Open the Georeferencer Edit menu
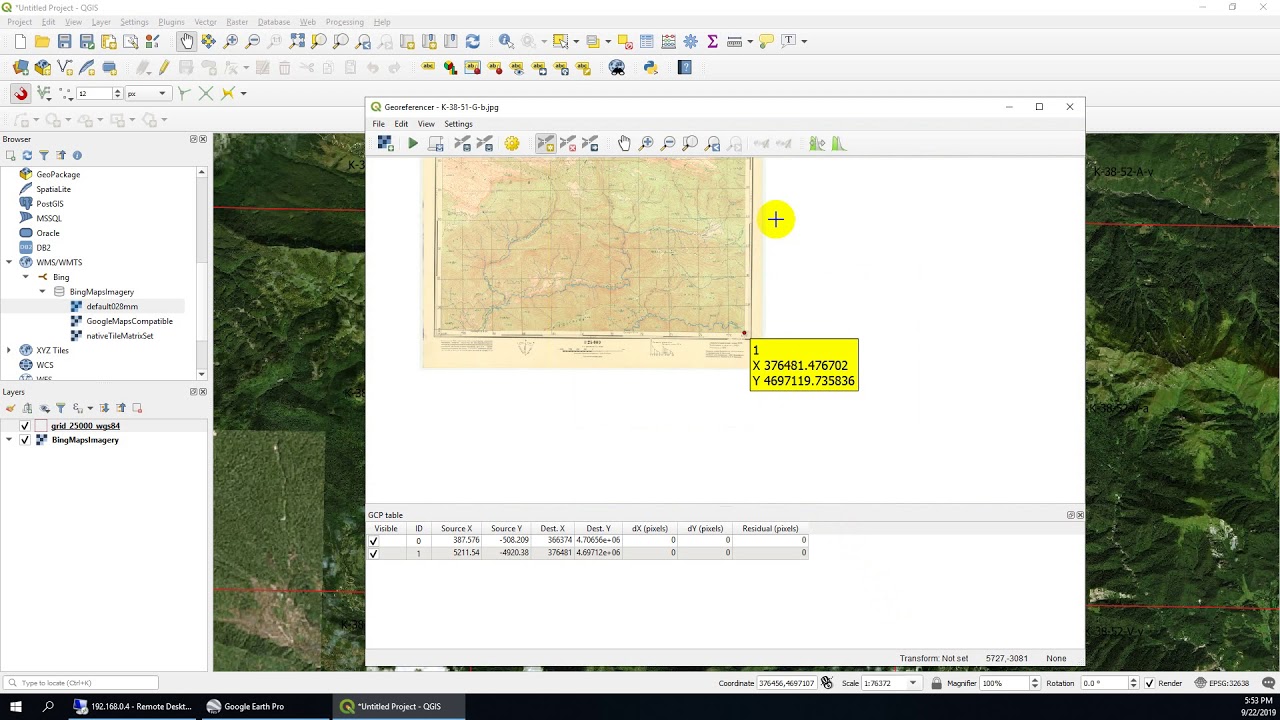 pos(401,124)
